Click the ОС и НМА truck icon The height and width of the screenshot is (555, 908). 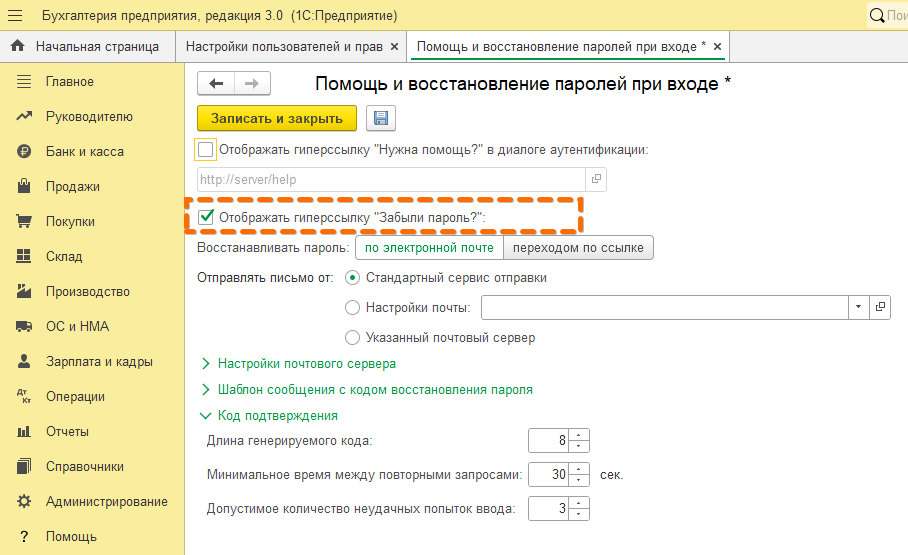tap(24, 326)
